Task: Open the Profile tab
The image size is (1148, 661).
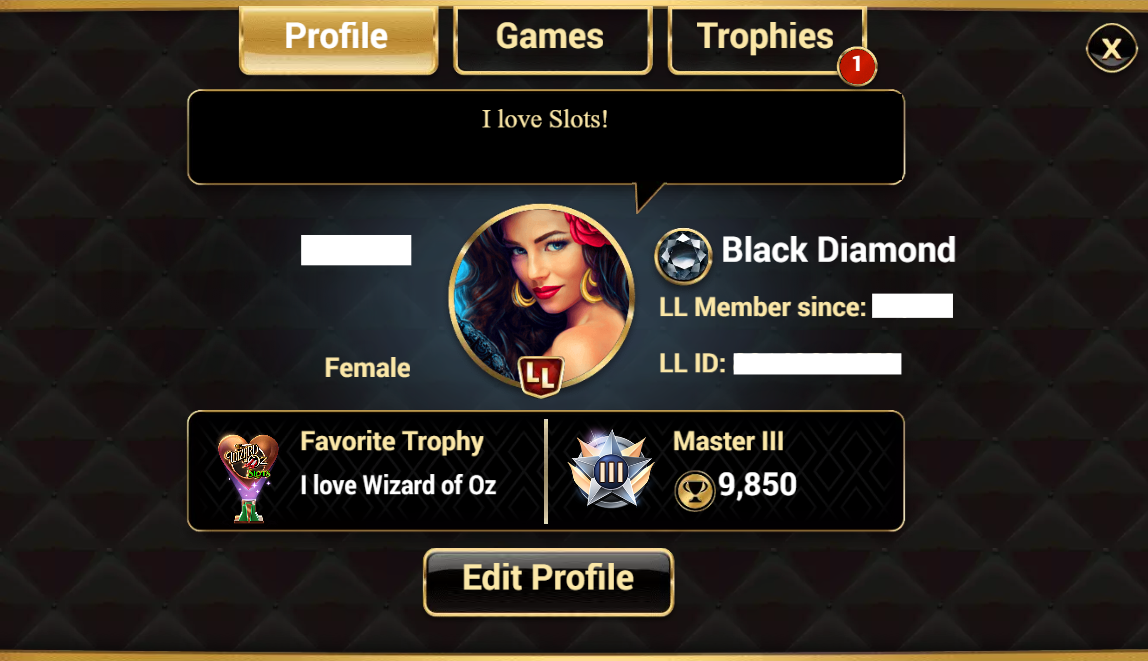Action: [x=338, y=40]
